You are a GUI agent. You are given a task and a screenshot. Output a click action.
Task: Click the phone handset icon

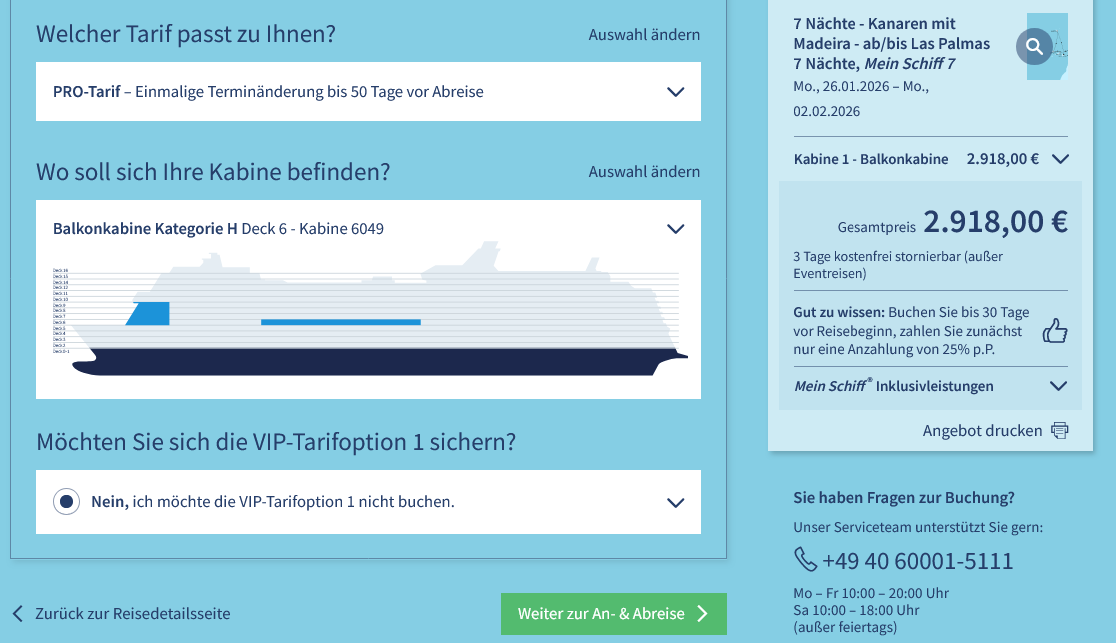tap(805, 559)
